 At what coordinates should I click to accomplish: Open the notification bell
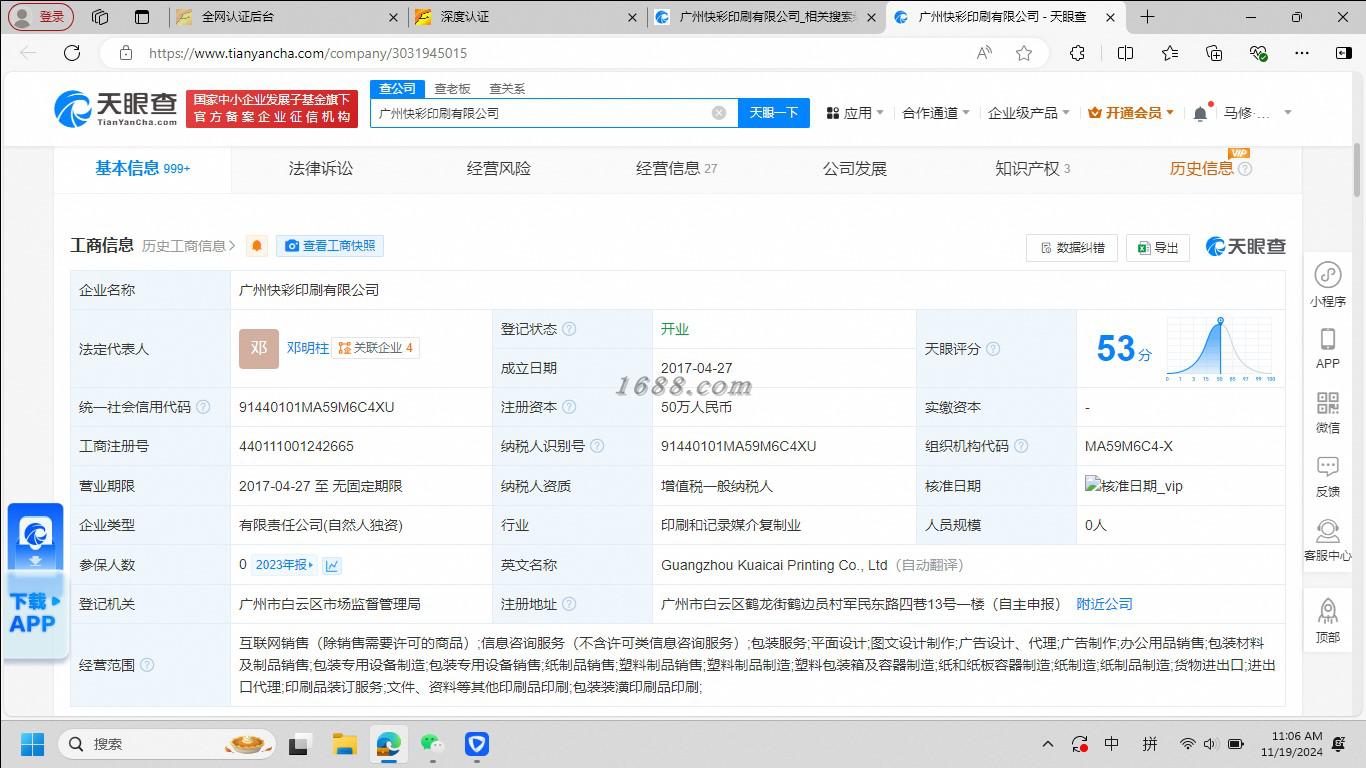pyautogui.click(x=1200, y=113)
